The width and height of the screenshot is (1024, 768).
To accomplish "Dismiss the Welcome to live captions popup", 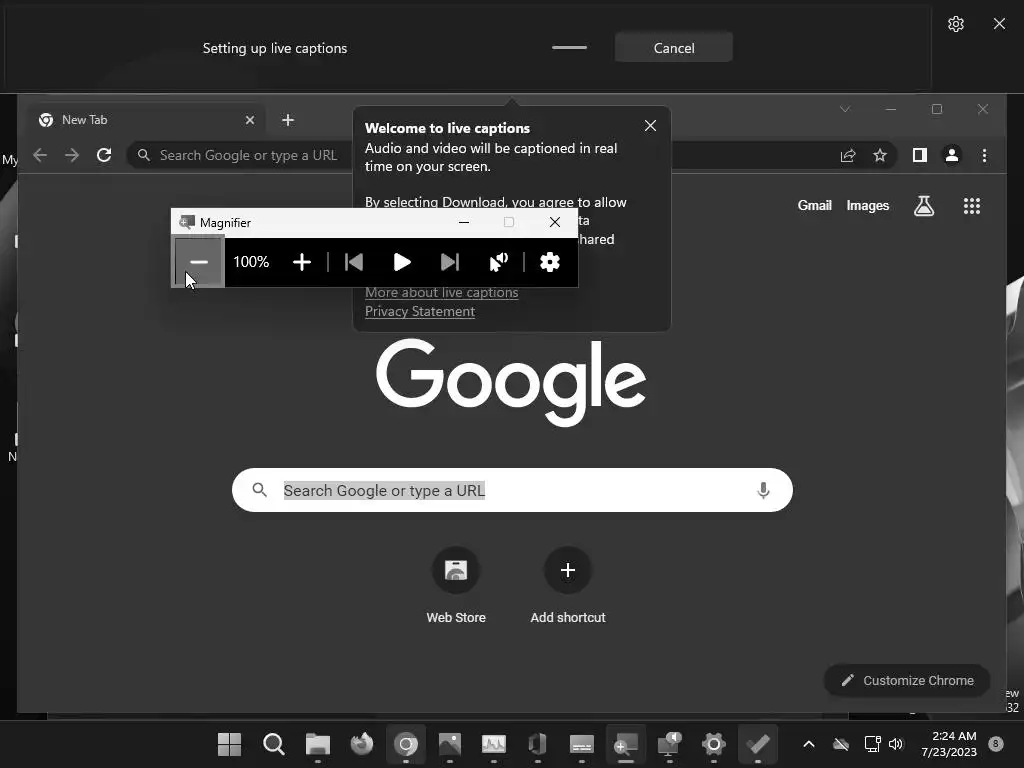I will click(650, 126).
